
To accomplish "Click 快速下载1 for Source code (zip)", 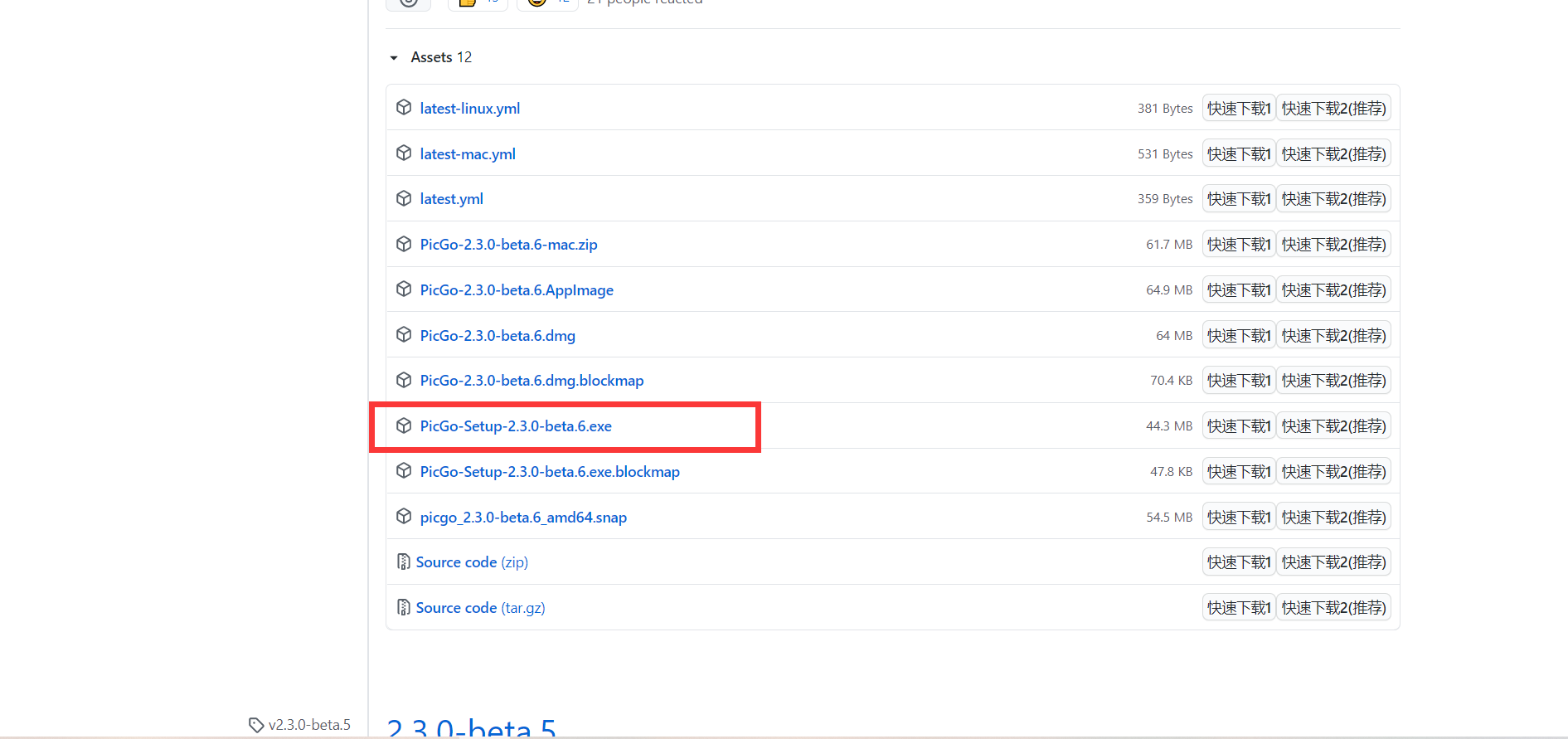I will coord(1239,562).
